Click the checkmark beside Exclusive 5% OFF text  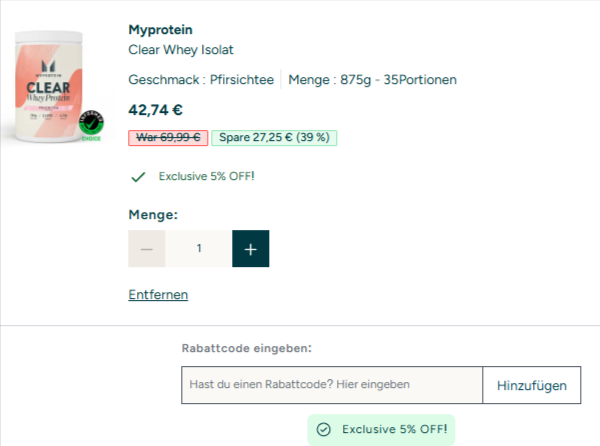[x=138, y=177]
